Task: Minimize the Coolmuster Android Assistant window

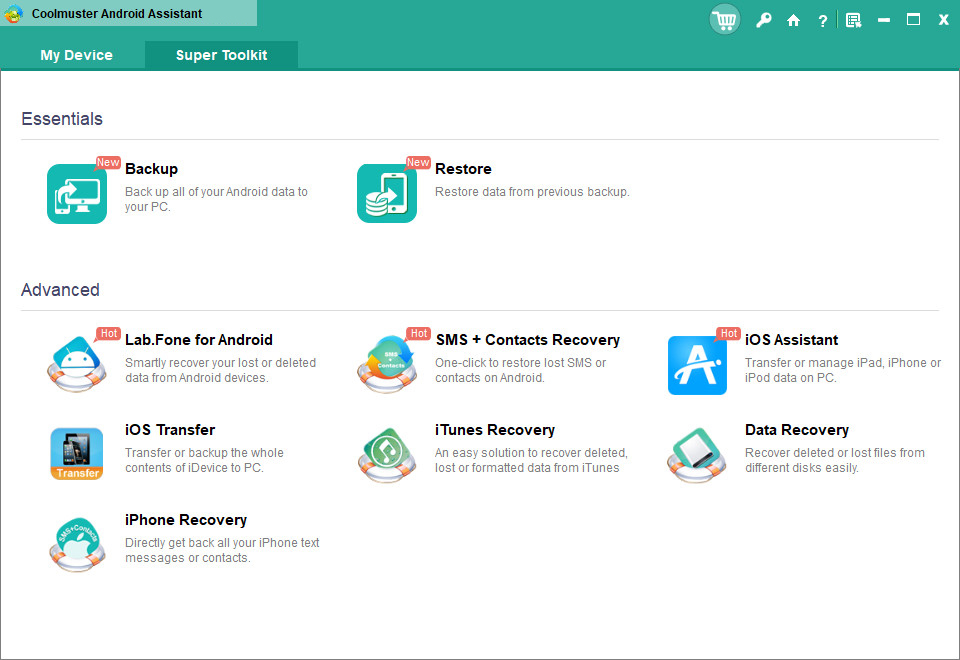Action: (x=883, y=20)
